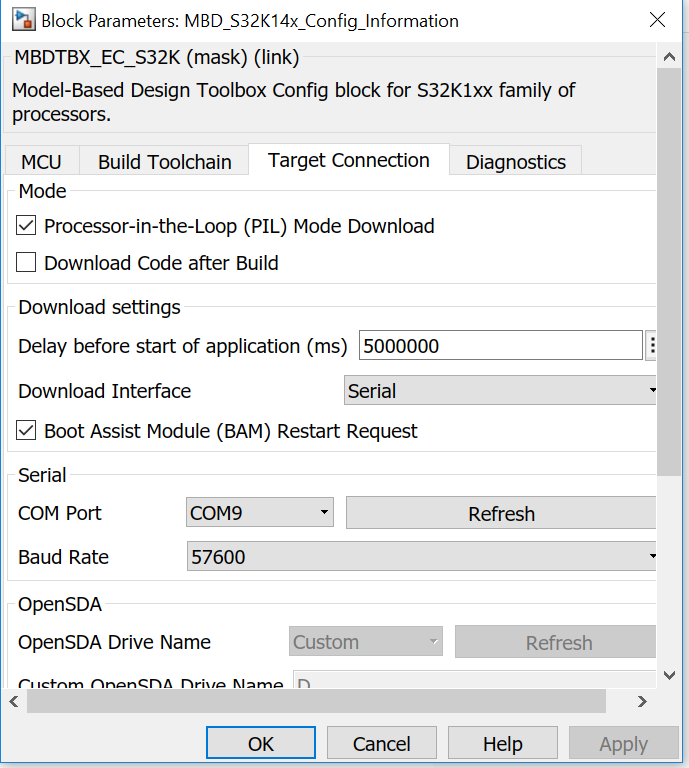The width and height of the screenshot is (689, 768).
Task: Go to the Diagnostics tab
Action: pos(516,162)
